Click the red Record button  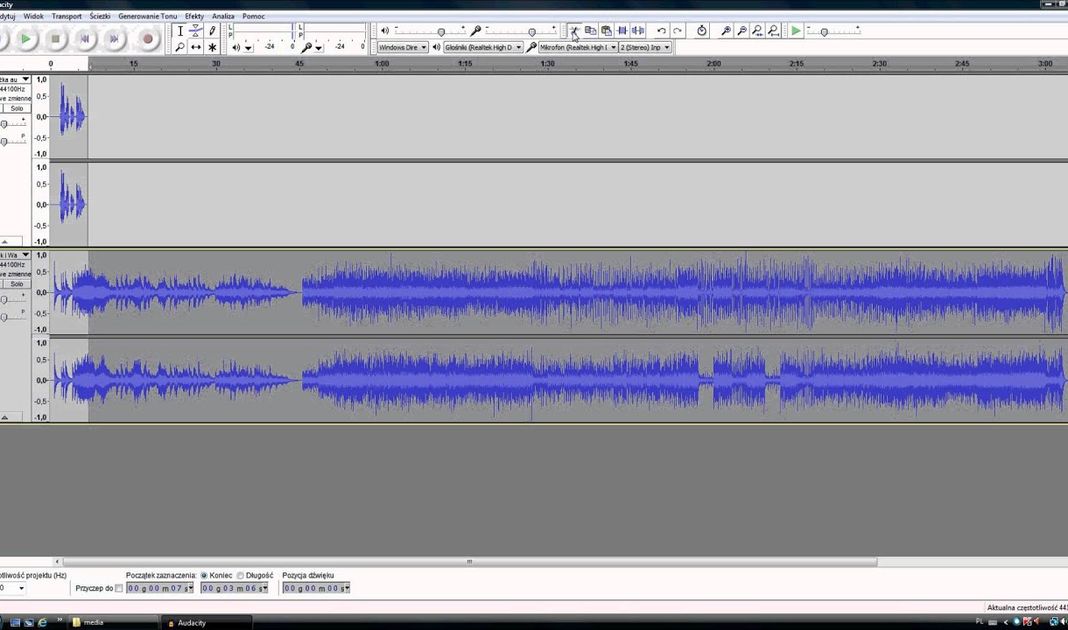pos(148,39)
